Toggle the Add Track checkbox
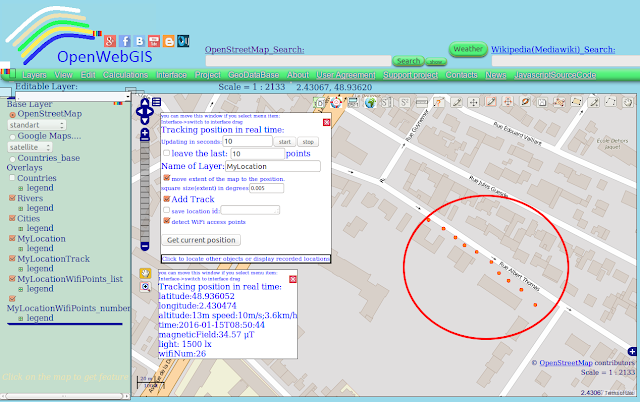This screenshot has width=640, height=402. [167, 199]
